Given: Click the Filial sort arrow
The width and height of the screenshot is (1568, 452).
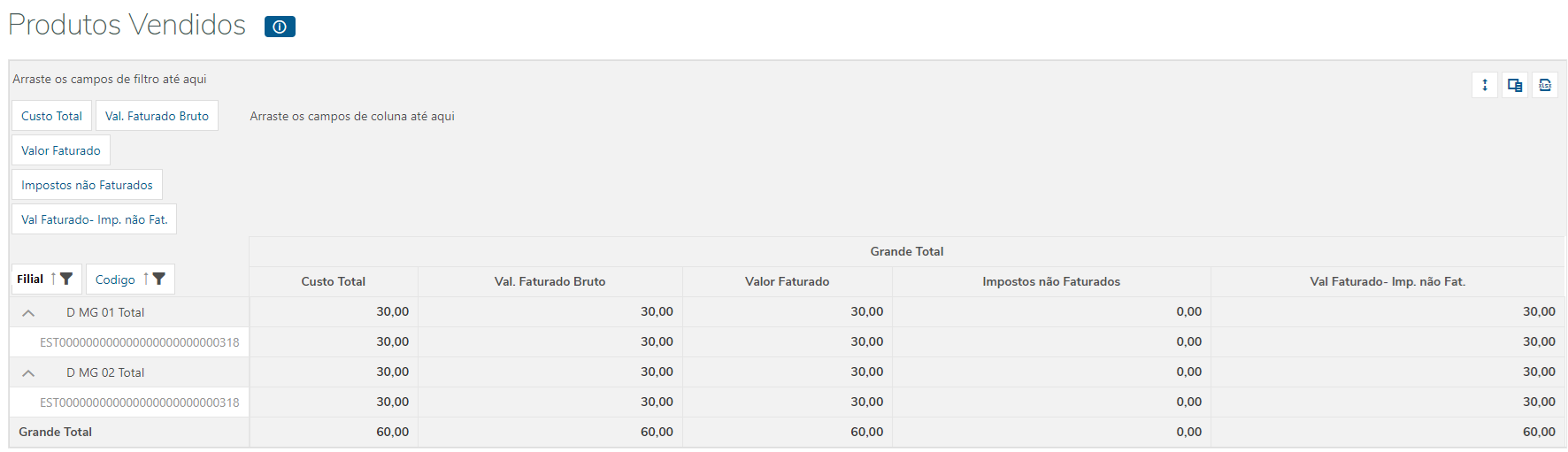Looking at the screenshot, I should pos(53,279).
